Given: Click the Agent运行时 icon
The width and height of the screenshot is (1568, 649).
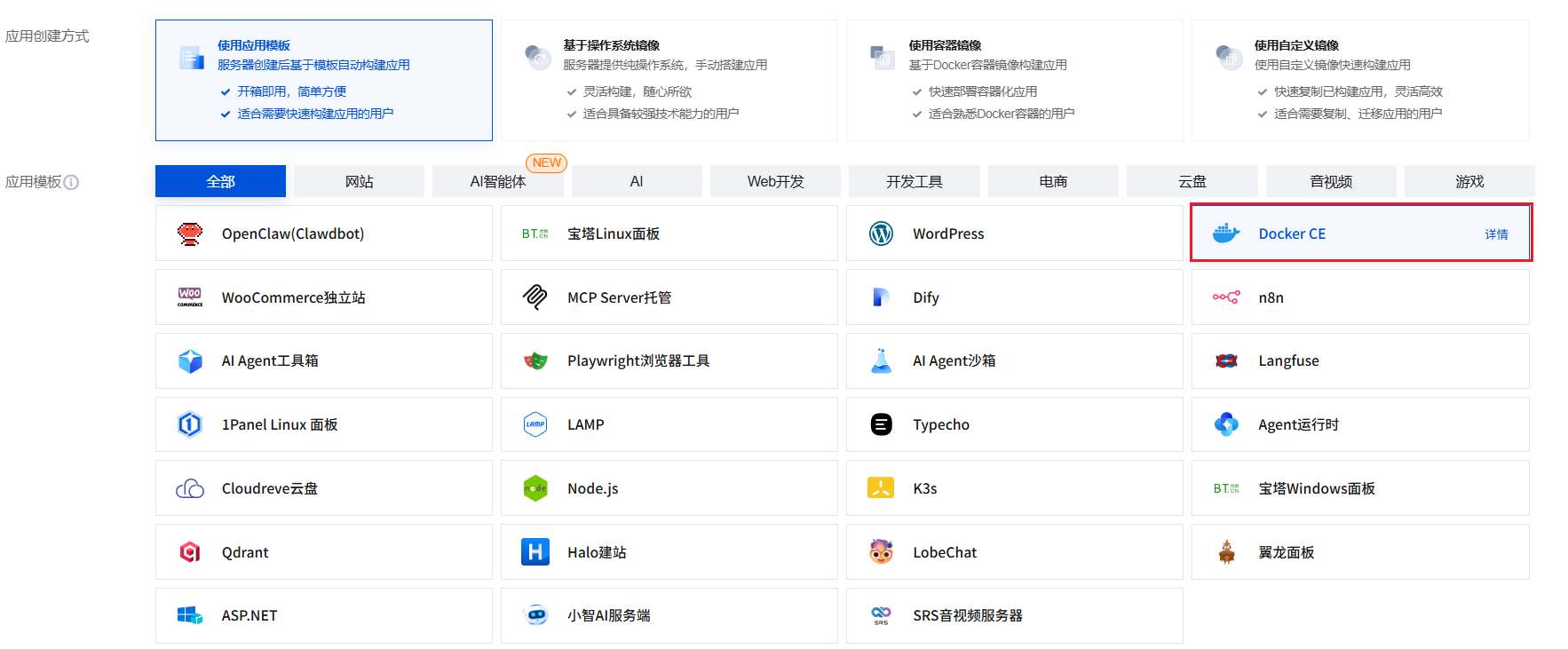Looking at the screenshot, I should coord(1226,424).
